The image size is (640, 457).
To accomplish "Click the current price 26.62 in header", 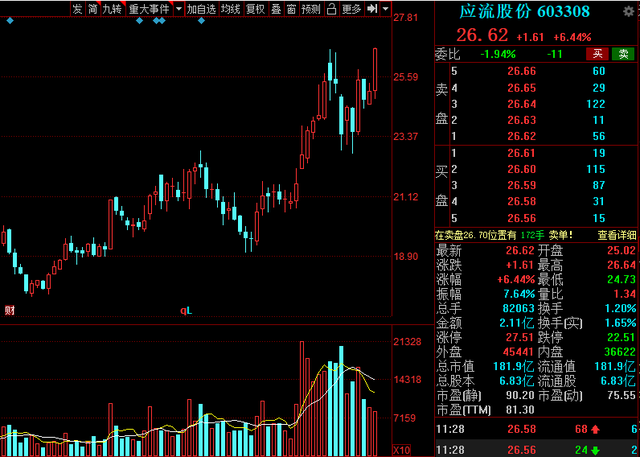I will tap(482, 35).
